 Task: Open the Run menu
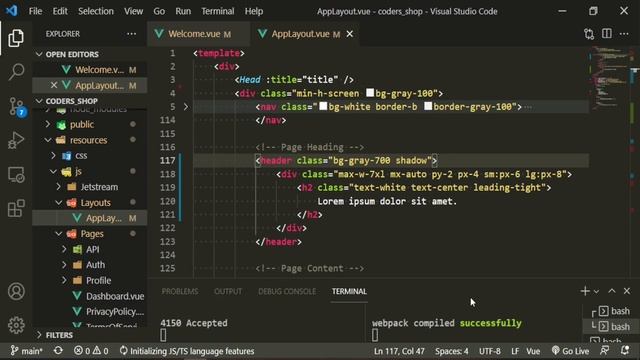tap(183, 11)
